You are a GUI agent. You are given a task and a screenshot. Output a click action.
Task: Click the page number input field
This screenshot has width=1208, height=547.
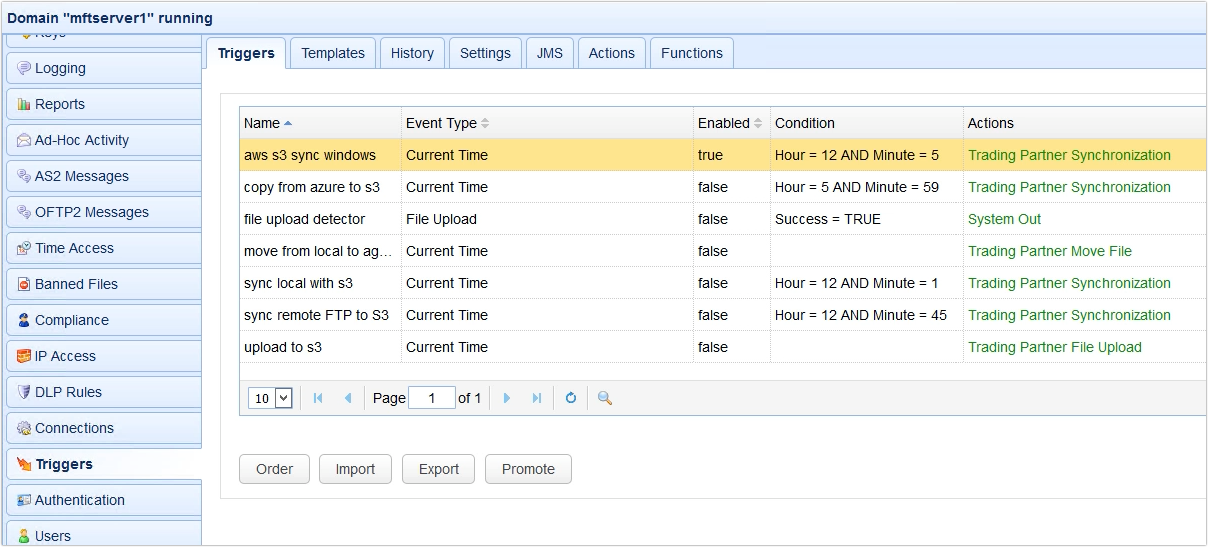coord(431,398)
